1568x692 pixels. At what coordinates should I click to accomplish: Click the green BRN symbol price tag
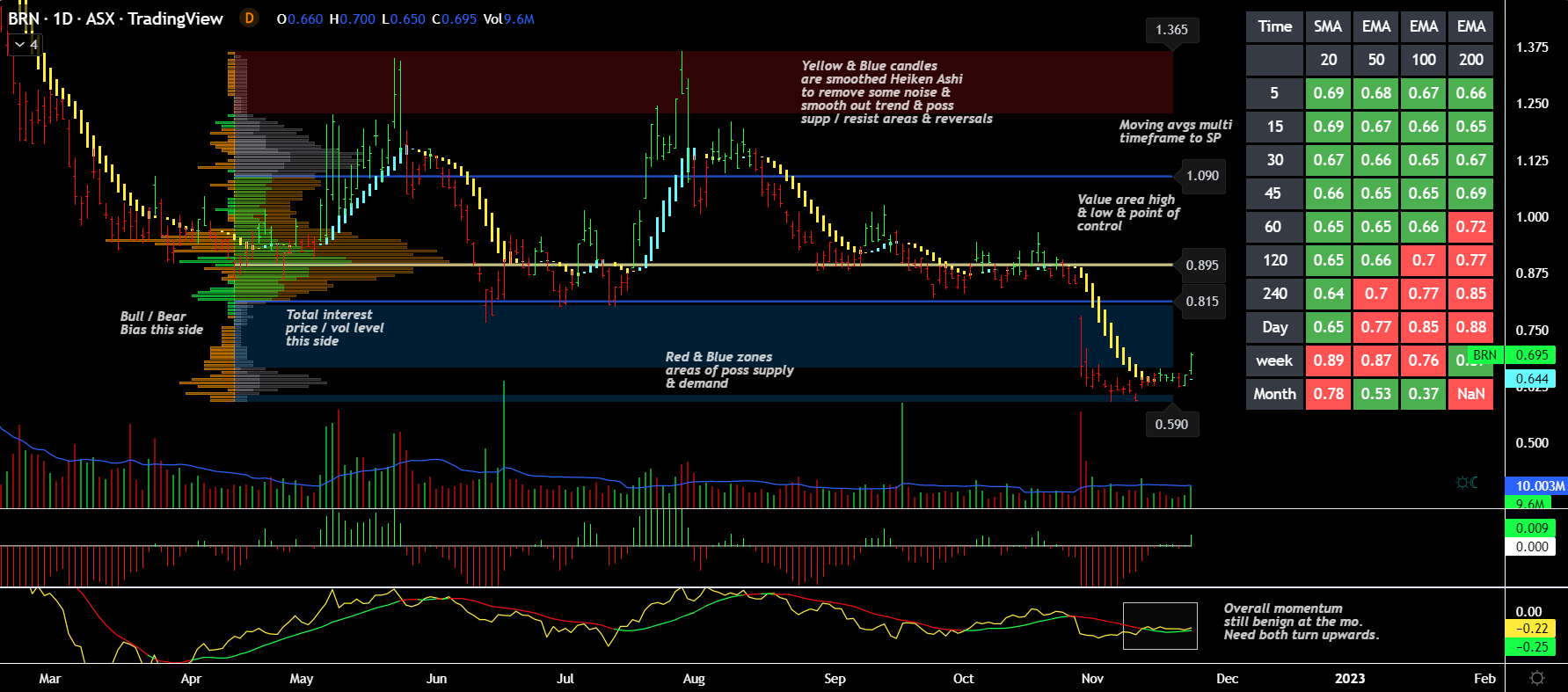click(1484, 355)
